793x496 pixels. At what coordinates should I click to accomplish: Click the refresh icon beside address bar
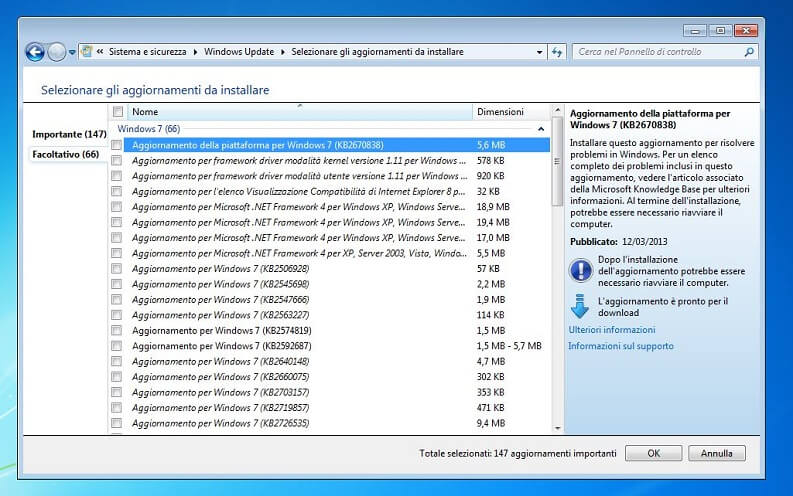pyautogui.click(x=557, y=52)
